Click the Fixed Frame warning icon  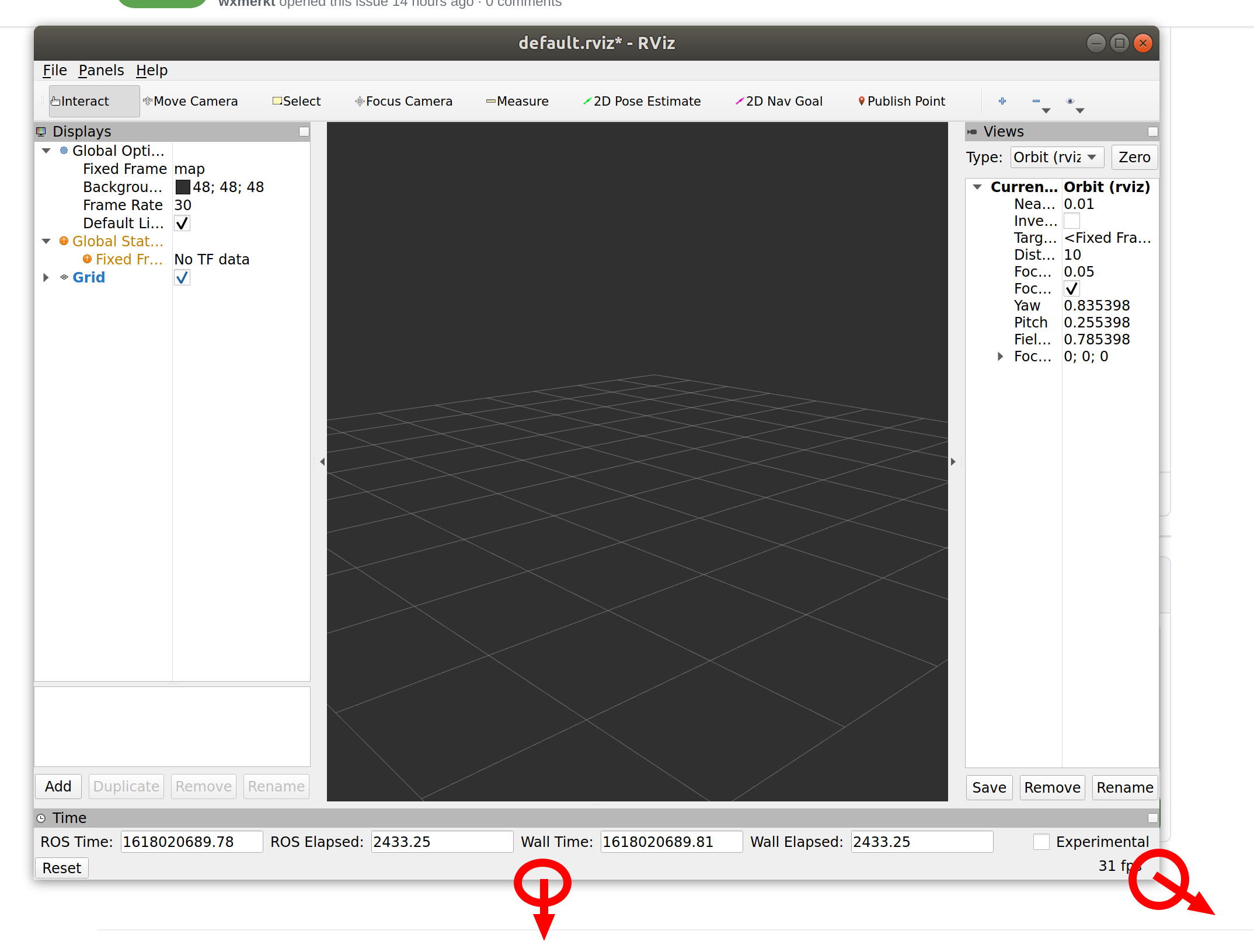tap(88, 259)
